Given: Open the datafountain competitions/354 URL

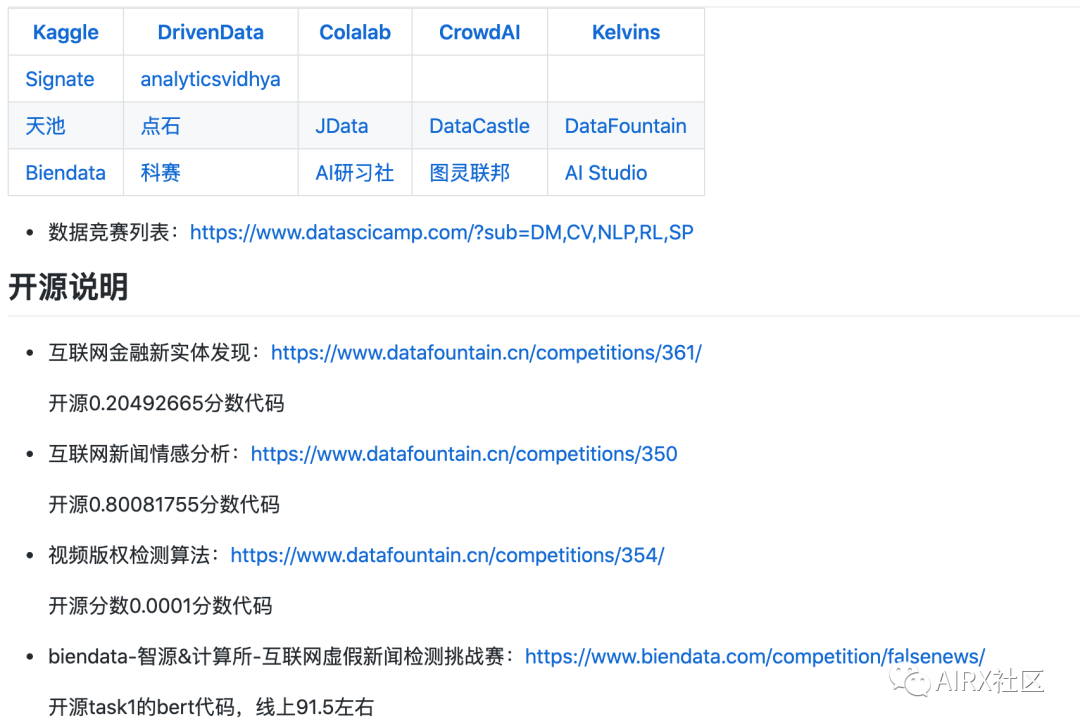Looking at the screenshot, I should click(x=447, y=555).
